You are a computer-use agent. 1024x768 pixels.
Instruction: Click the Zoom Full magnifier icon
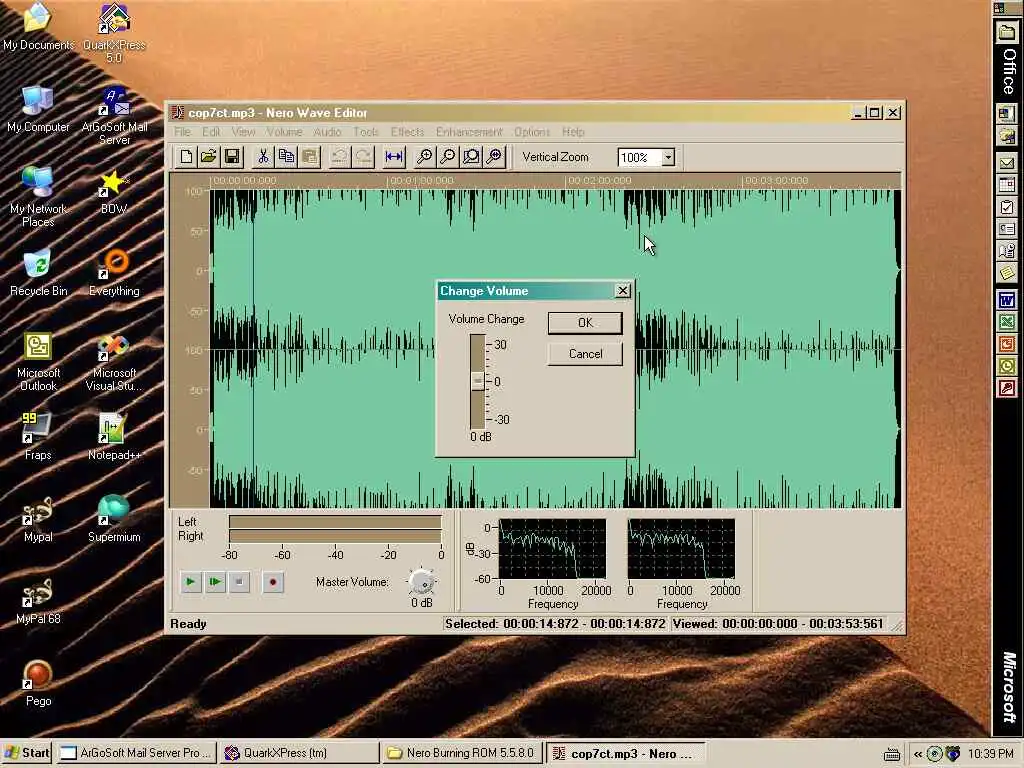(x=494, y=157)
